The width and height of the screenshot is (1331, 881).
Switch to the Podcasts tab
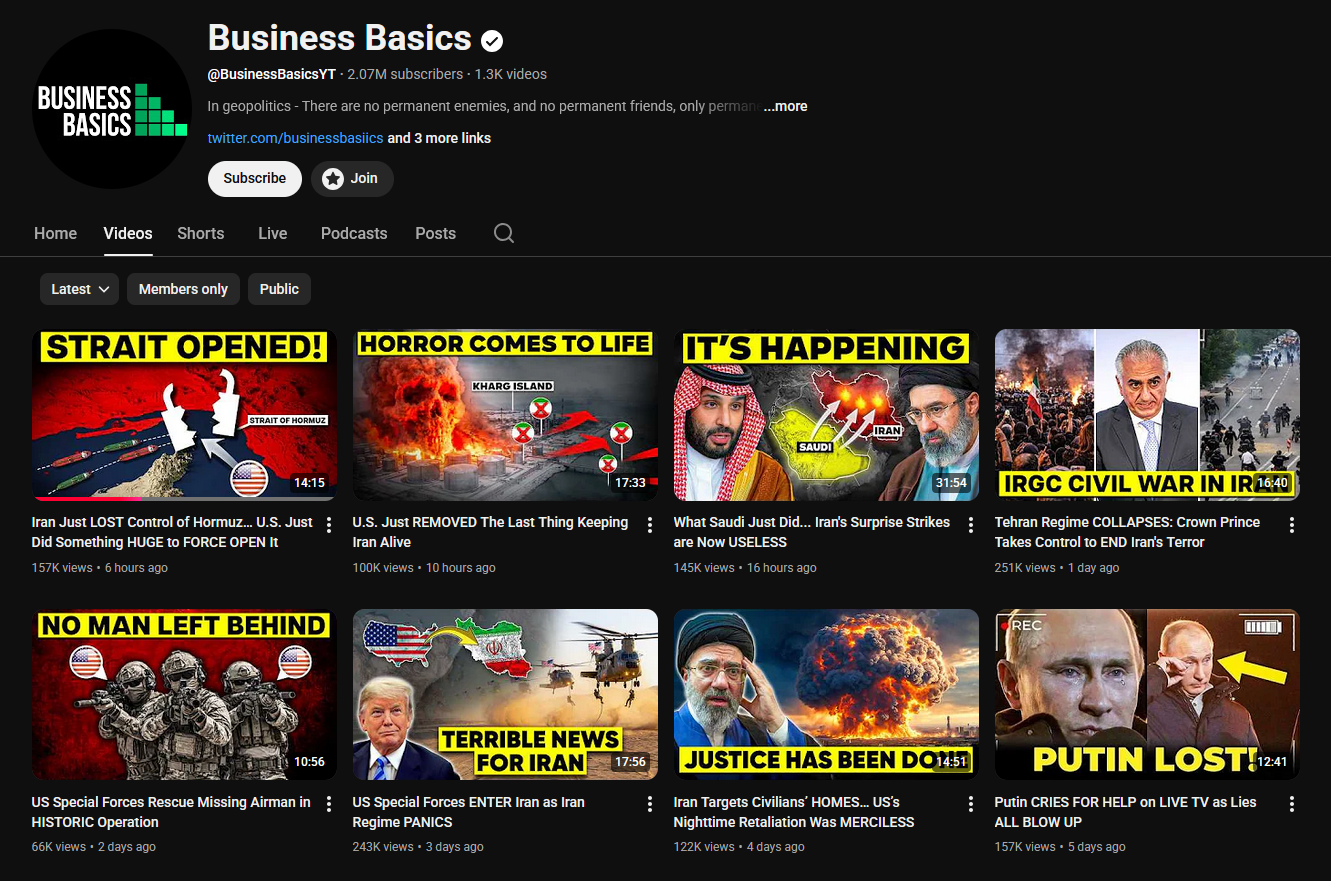pos(354,233)
